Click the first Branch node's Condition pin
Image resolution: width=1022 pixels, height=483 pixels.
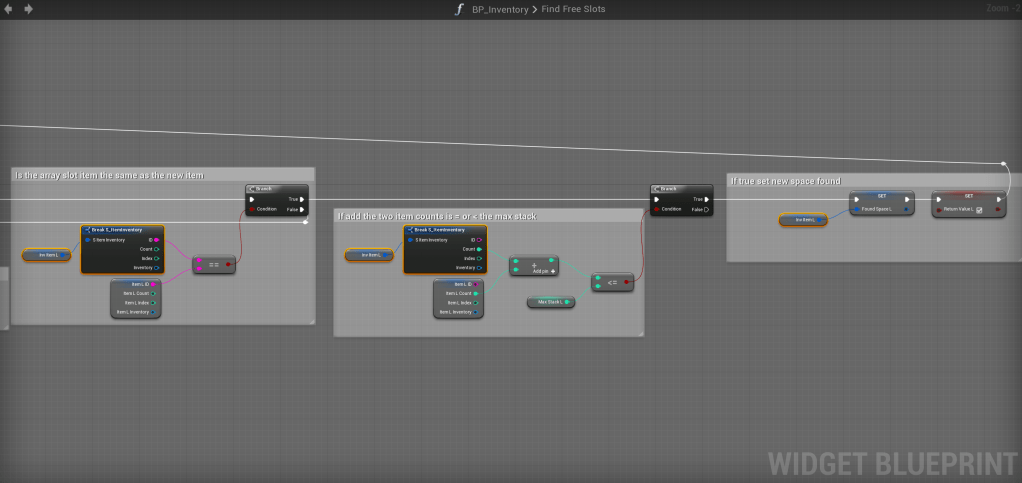pyautogui.click(x=251, y=209)
